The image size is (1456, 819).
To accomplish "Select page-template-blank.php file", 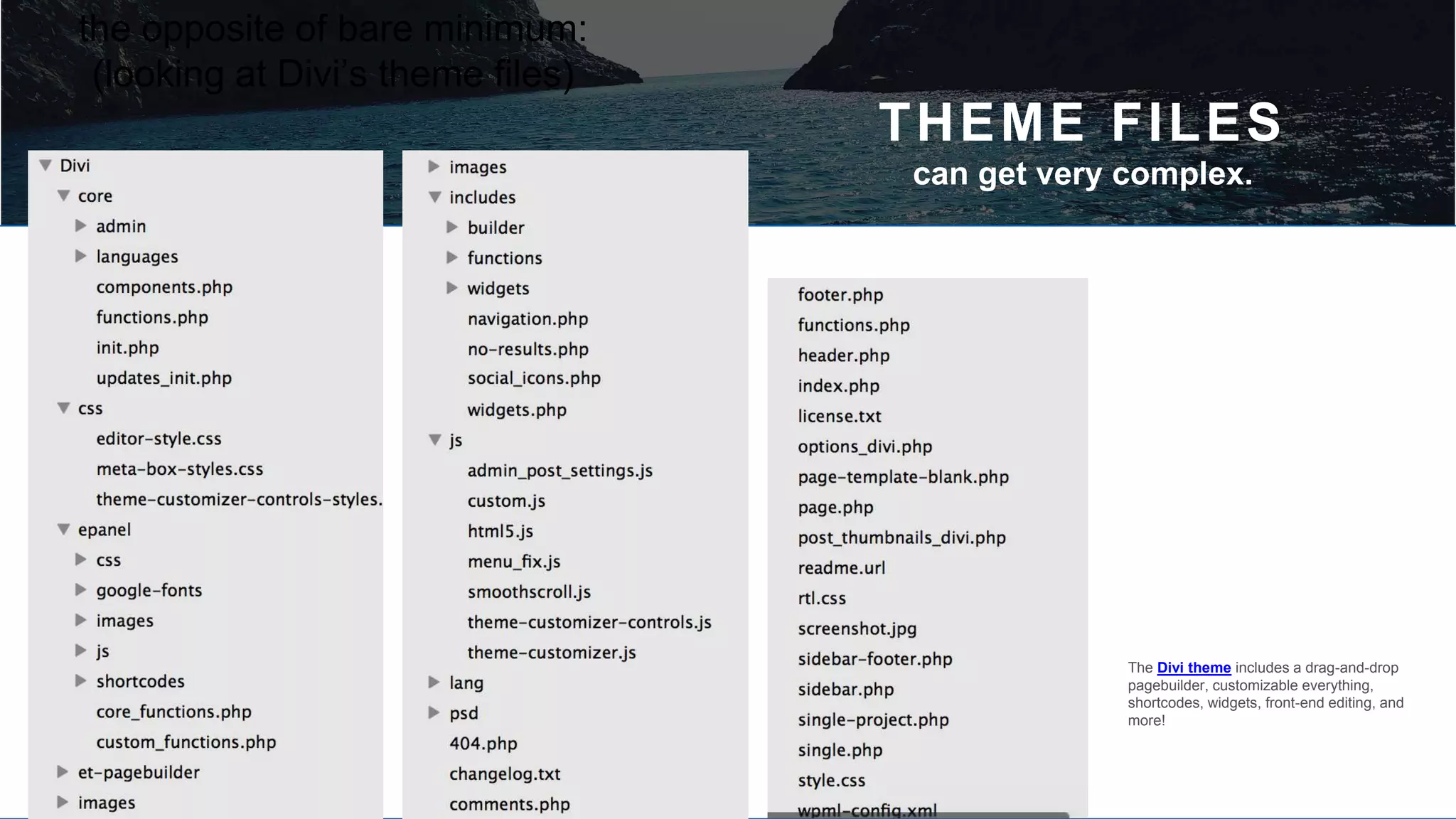I will [904, 477].
